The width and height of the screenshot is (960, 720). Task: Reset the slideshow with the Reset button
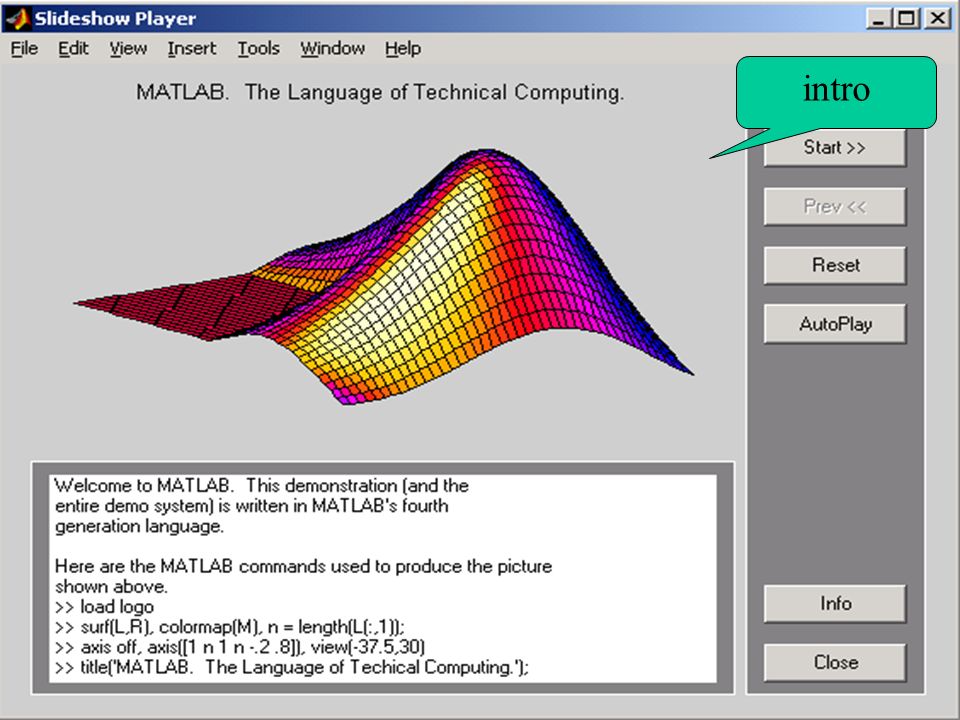834,265
